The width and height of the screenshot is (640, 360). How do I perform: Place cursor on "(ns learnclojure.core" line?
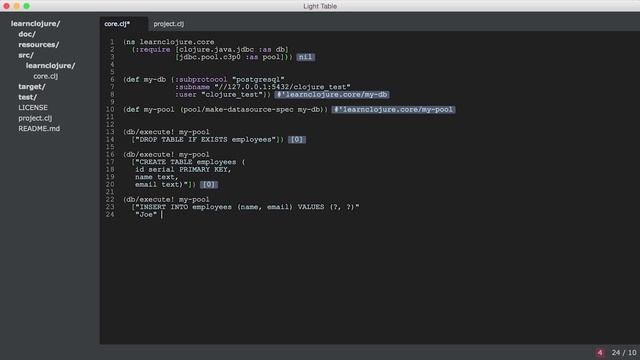169,42
